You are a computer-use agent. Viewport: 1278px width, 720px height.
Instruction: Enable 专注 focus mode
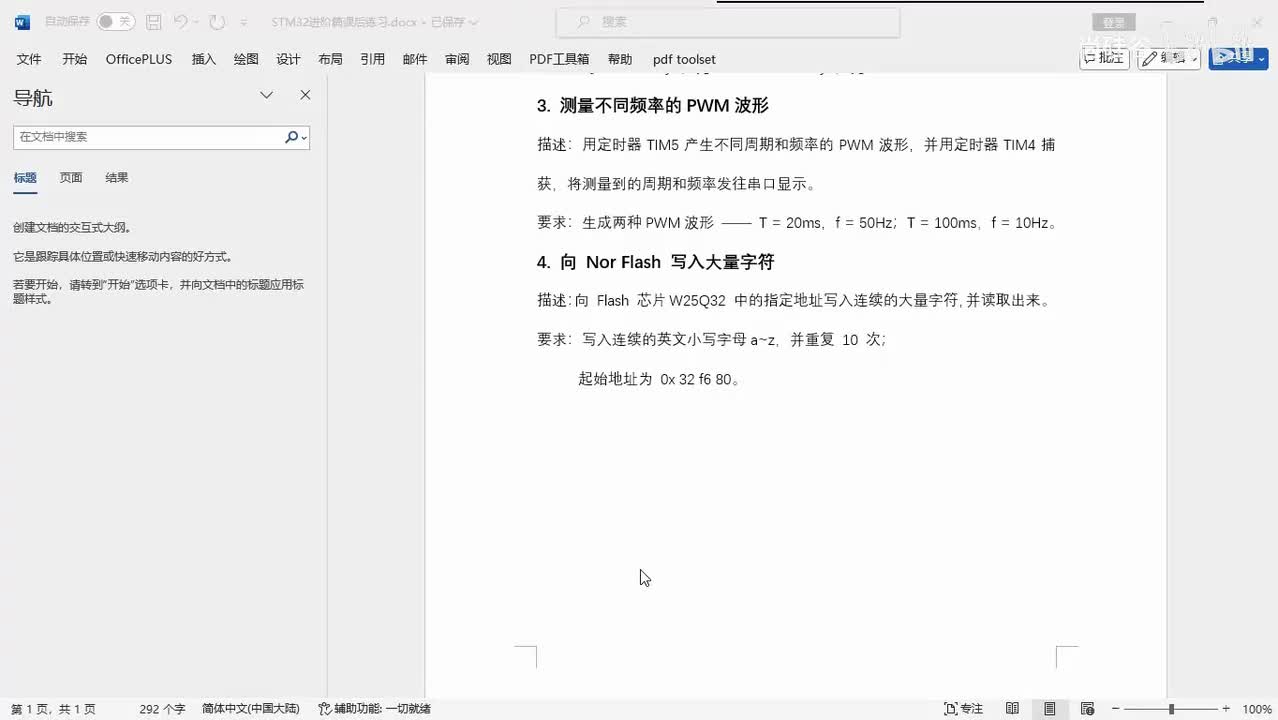coord(964,709)
